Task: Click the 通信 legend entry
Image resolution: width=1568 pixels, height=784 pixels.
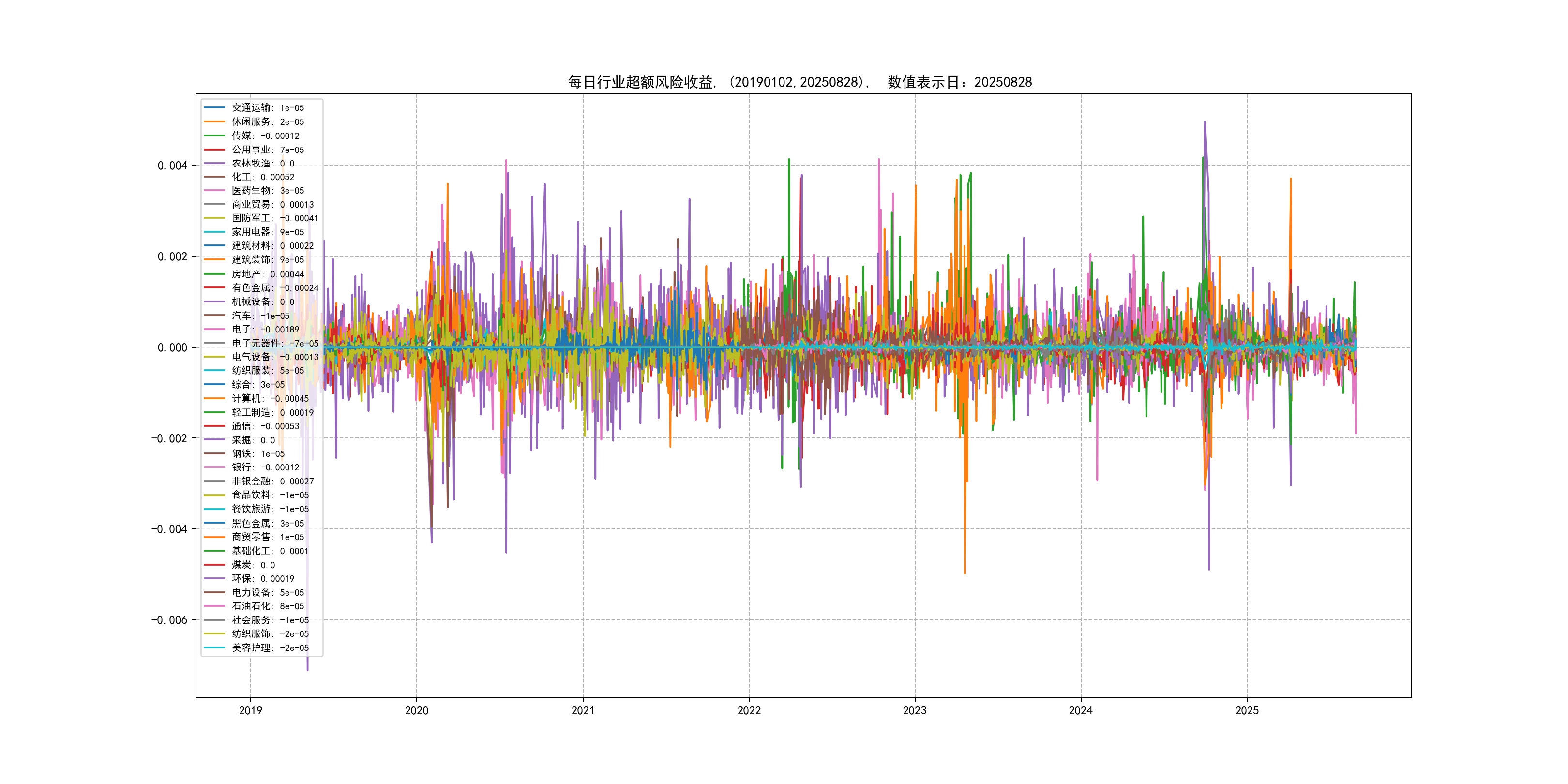Action: point(265,426)
